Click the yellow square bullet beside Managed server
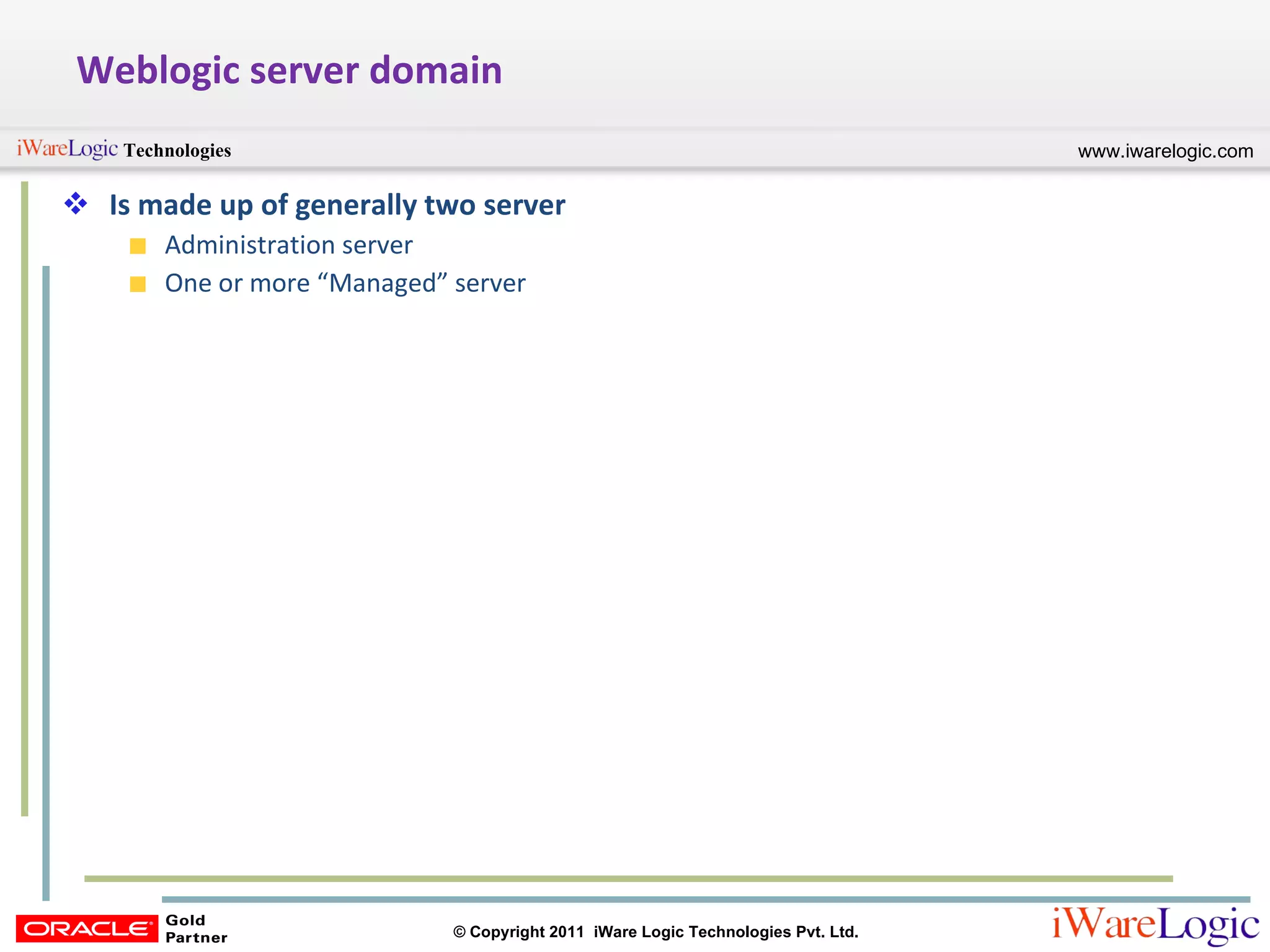 click(138, 284)
